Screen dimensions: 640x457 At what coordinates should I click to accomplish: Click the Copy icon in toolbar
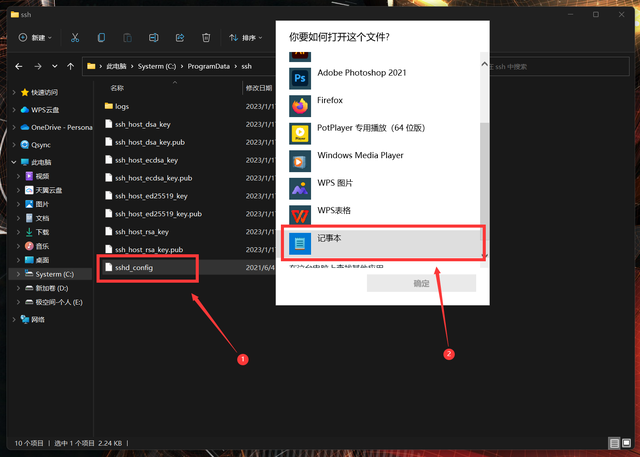point(101,38)
